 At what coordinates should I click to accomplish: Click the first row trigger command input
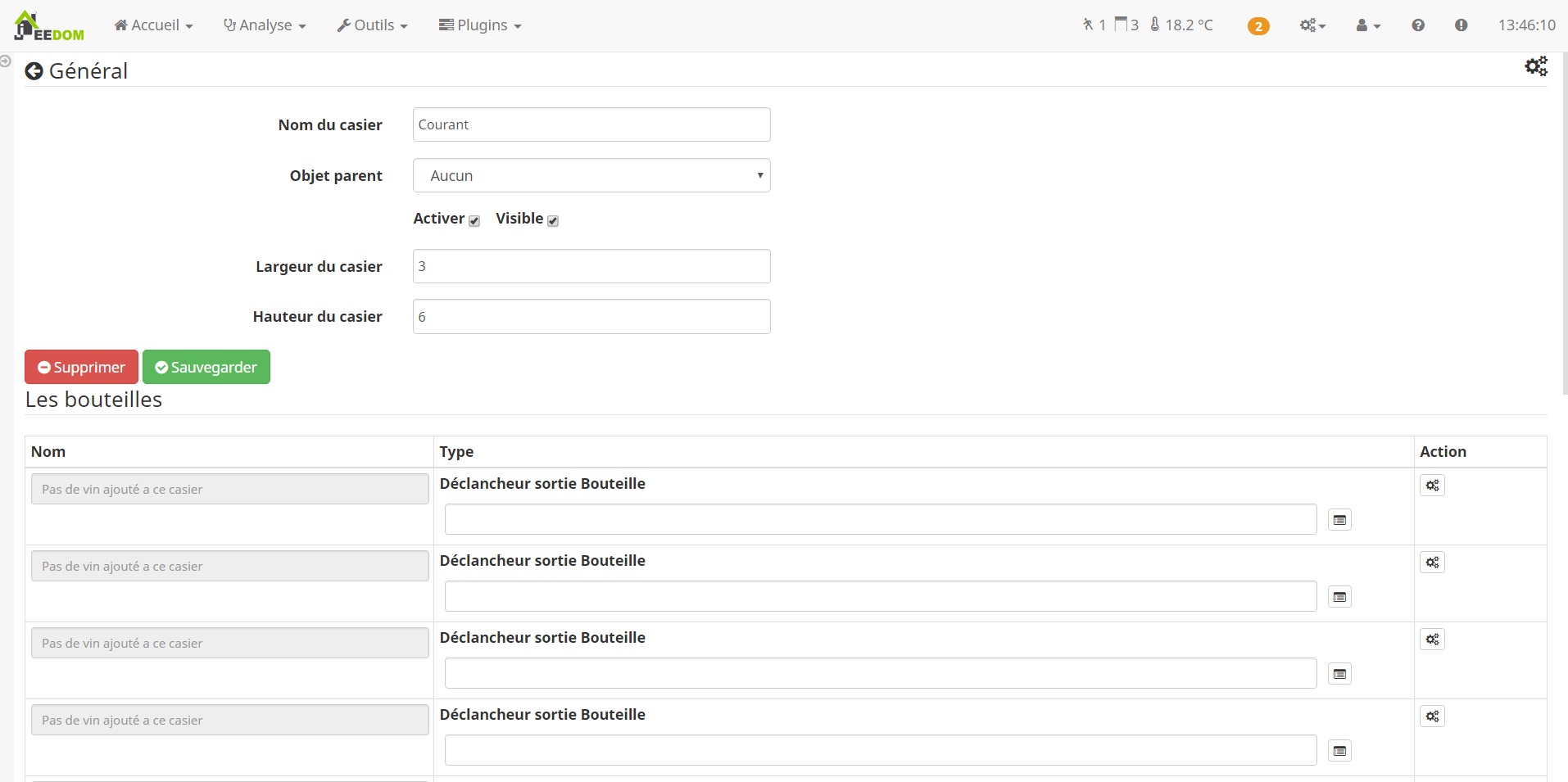pos(881,519)
